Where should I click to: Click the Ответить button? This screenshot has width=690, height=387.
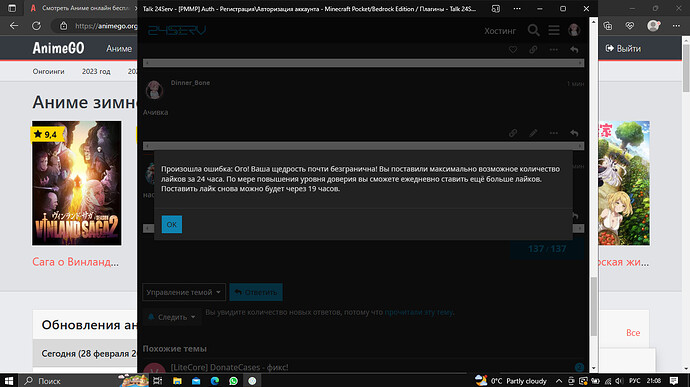click(x=256, y=292)
